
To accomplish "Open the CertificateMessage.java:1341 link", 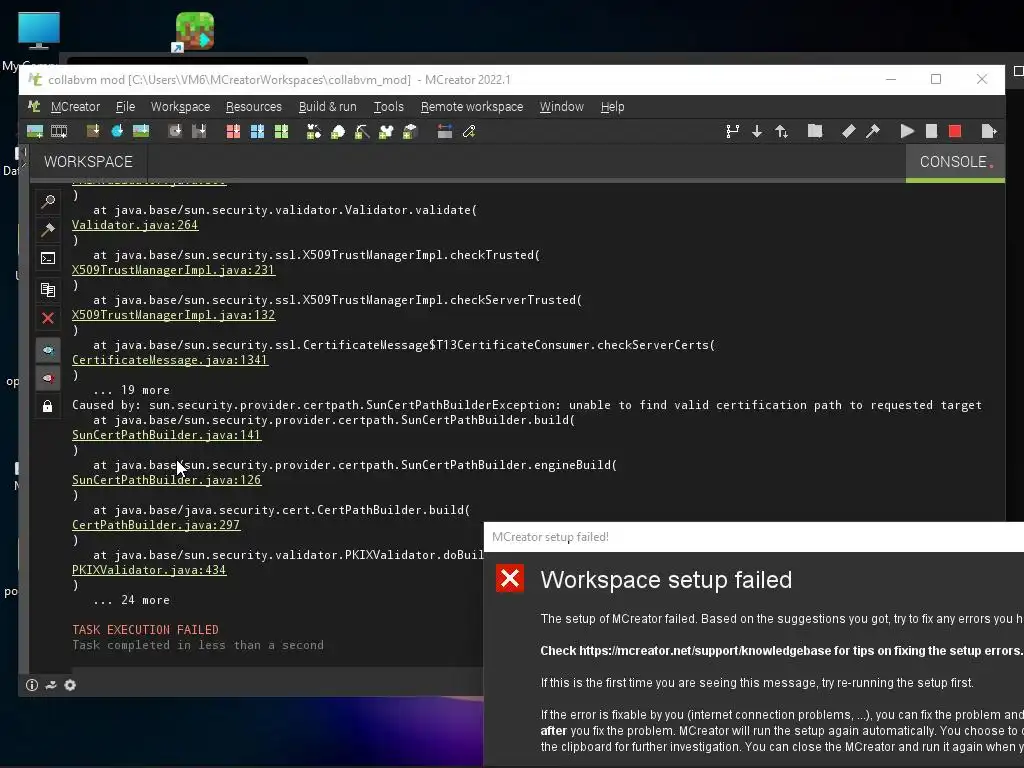I will 170,360.
